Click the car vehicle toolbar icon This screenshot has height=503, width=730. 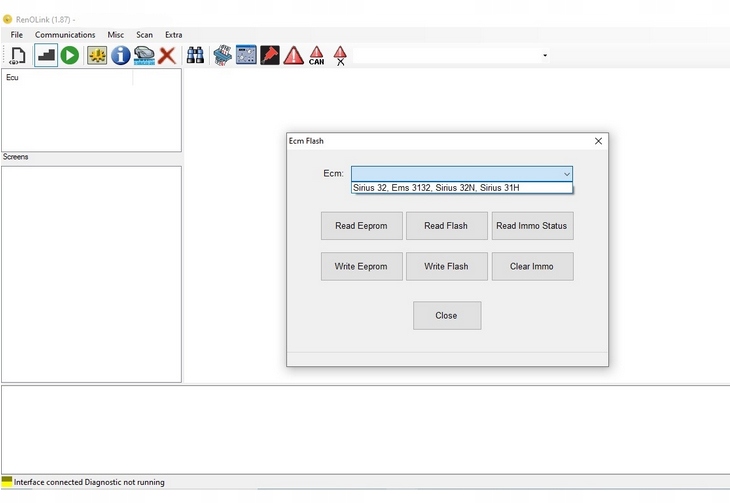click(x=144, y=55)
